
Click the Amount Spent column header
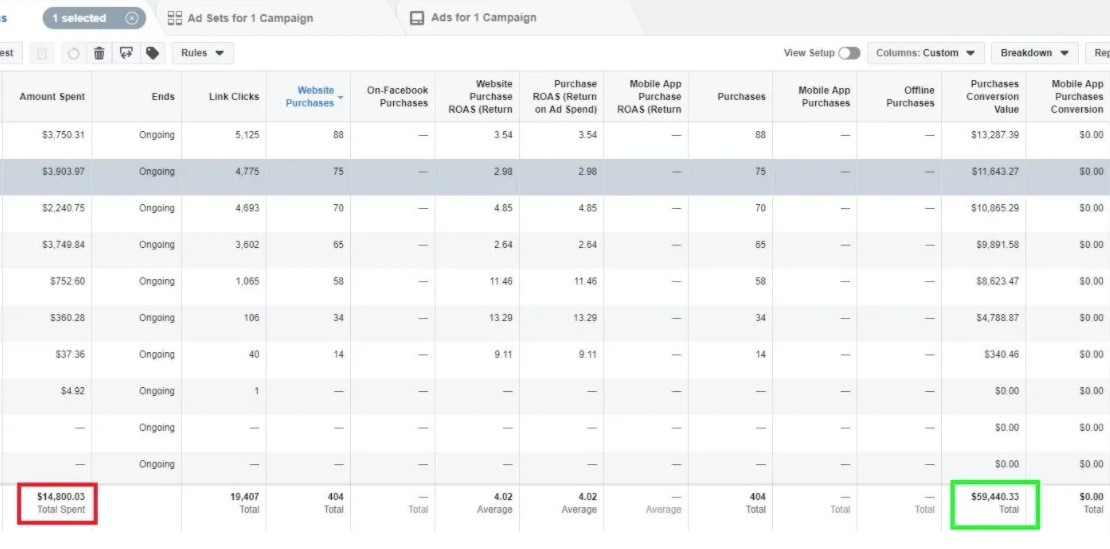tap(52, 97)
